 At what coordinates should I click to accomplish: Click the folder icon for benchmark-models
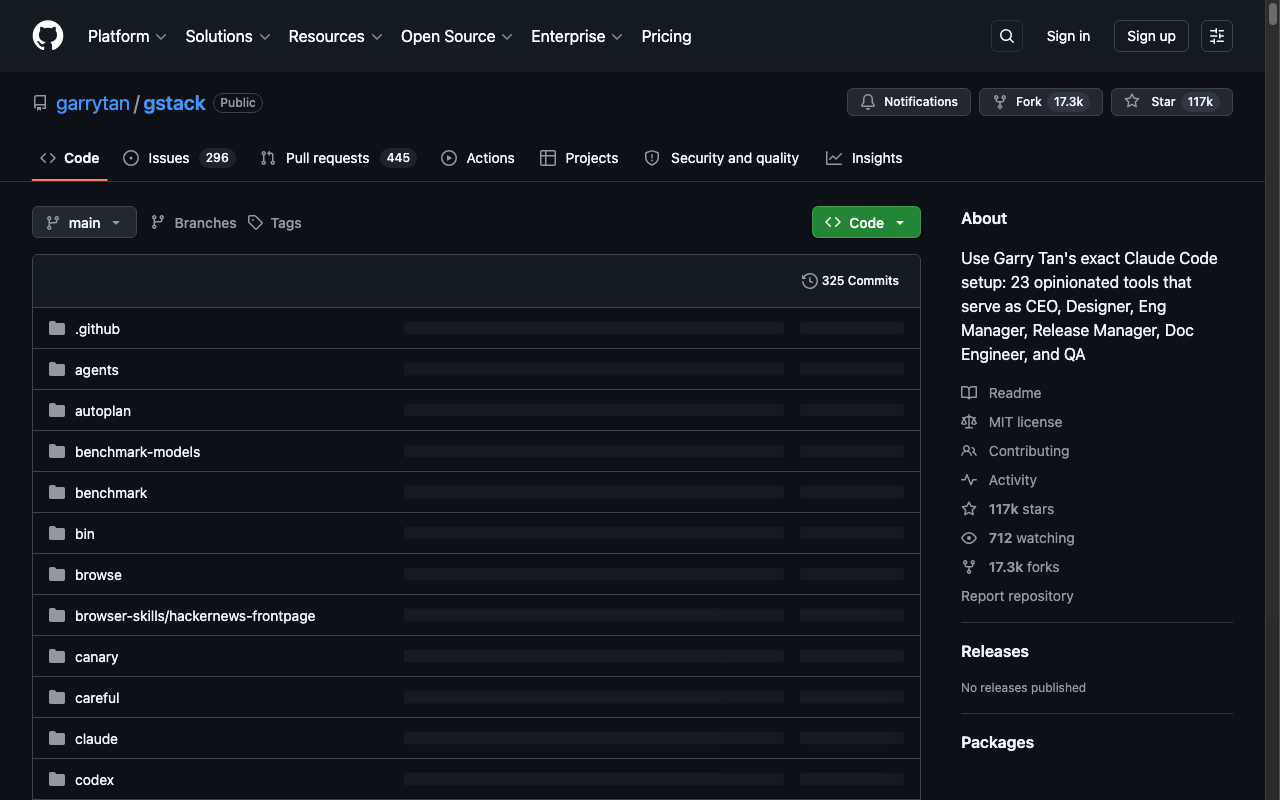(x=57, y=452)
